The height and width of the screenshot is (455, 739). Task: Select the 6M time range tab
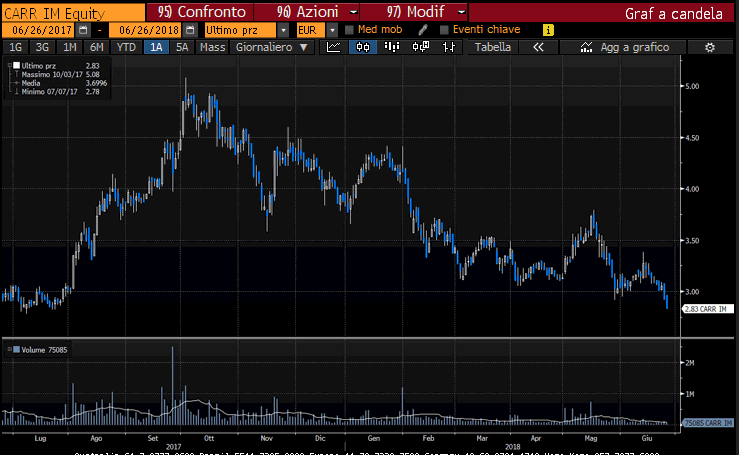[x=96, y=47]
